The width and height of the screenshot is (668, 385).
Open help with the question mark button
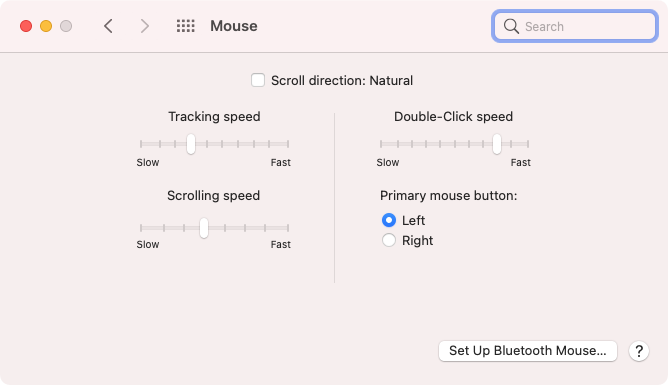click(639, 351)
